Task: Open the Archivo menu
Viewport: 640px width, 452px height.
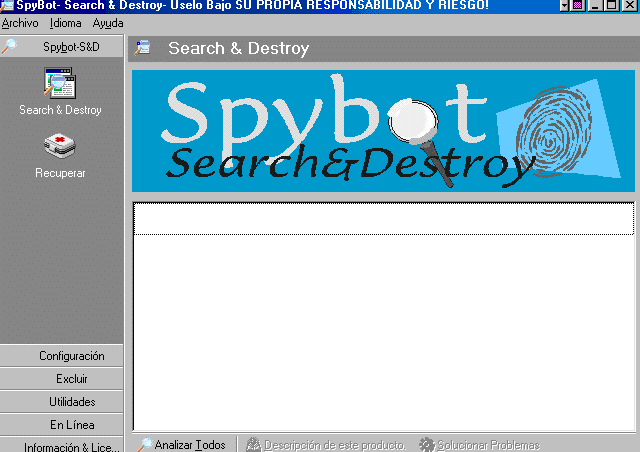Action: 20,23
